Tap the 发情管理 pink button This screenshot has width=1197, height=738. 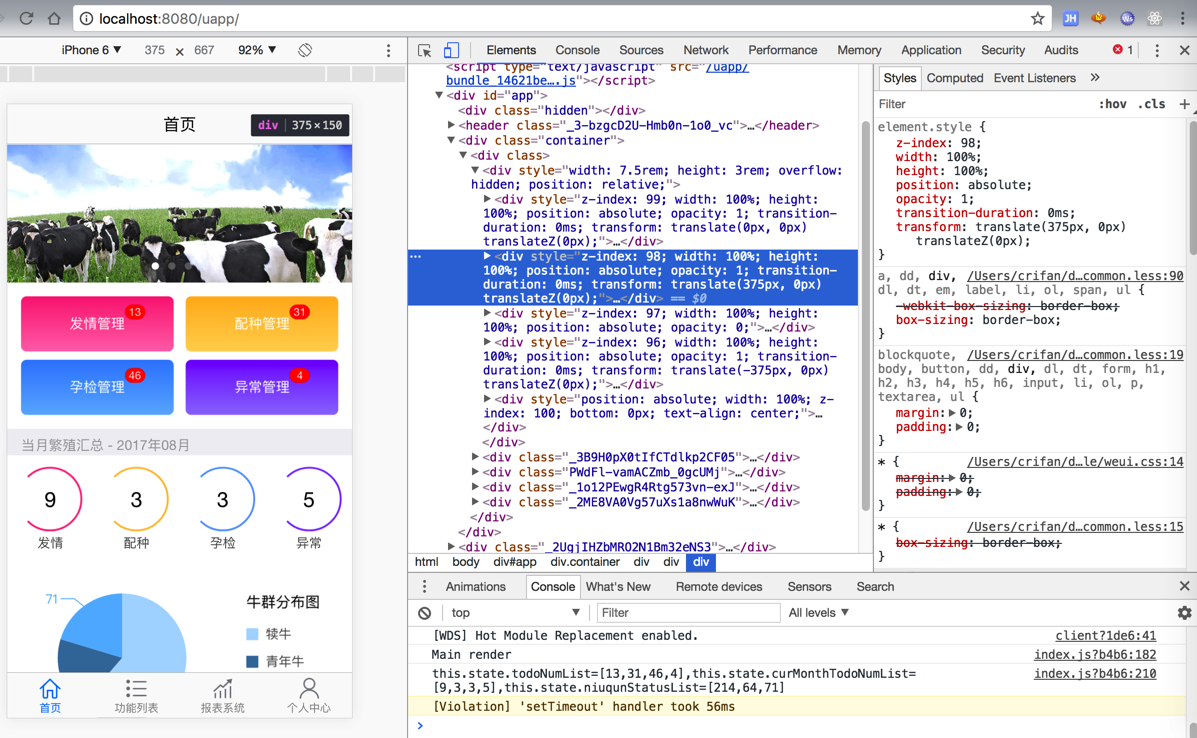97,324
